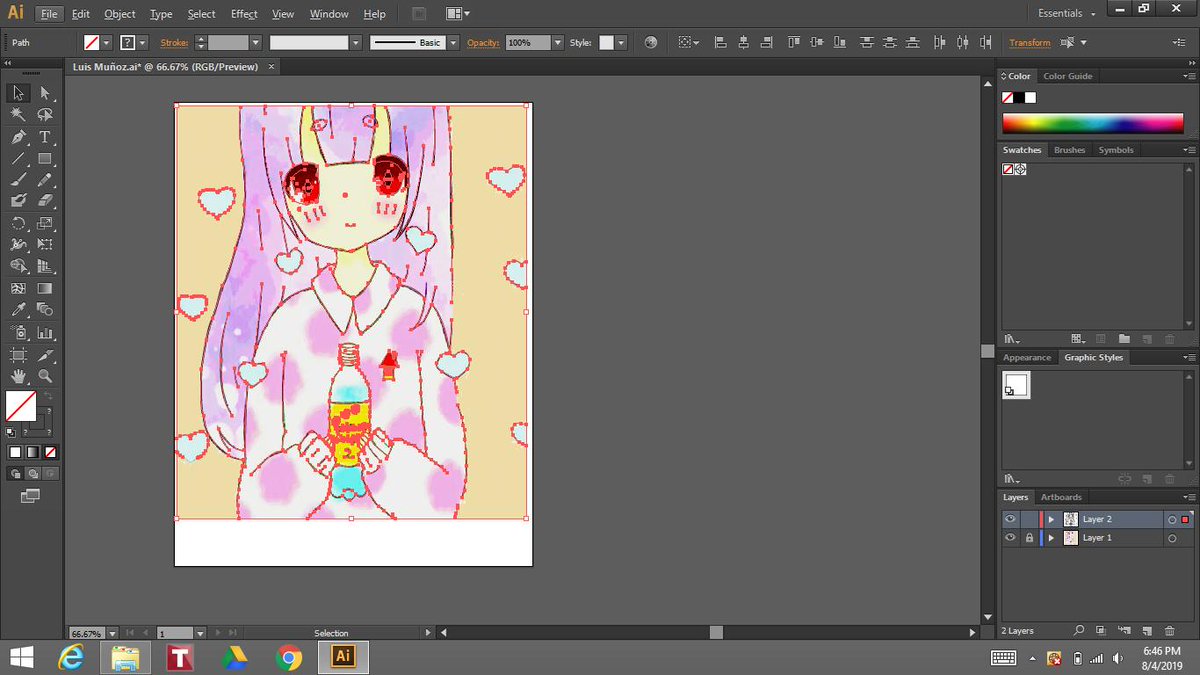The image size is (1200, 675).
Task: Select the Free Transform tool
Action: (45, 245)
